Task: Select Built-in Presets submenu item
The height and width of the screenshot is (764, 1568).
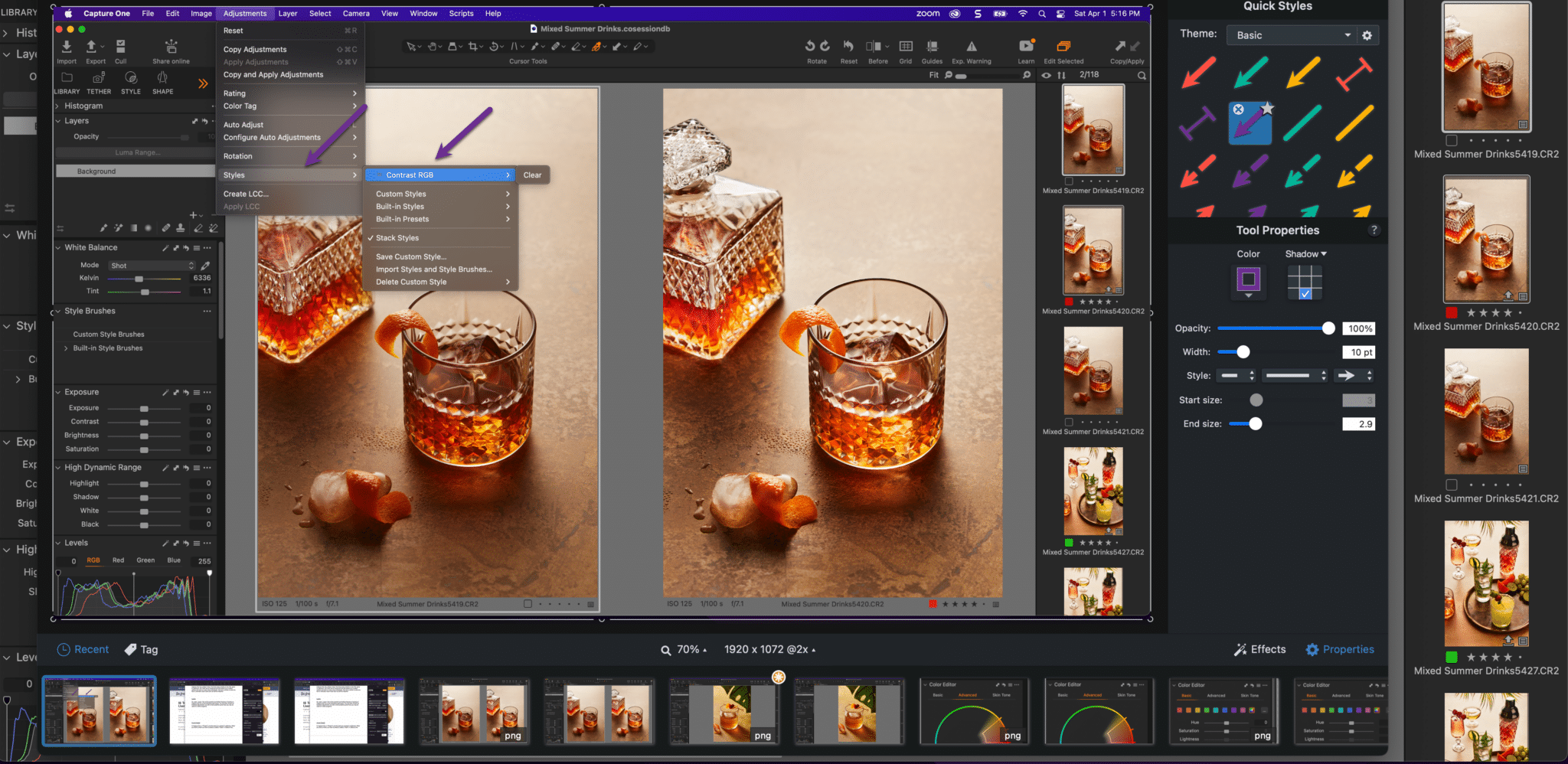Action: pyautogui.click(x=442, y=219)
